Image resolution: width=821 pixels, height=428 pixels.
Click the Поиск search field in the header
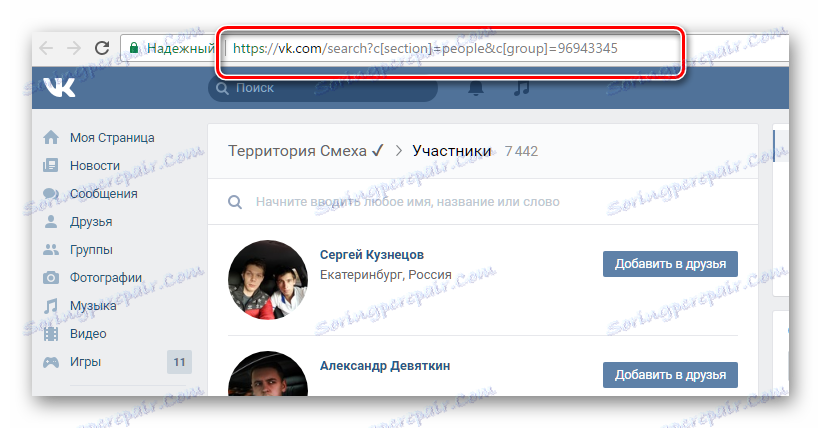click(x=323, y=88)
